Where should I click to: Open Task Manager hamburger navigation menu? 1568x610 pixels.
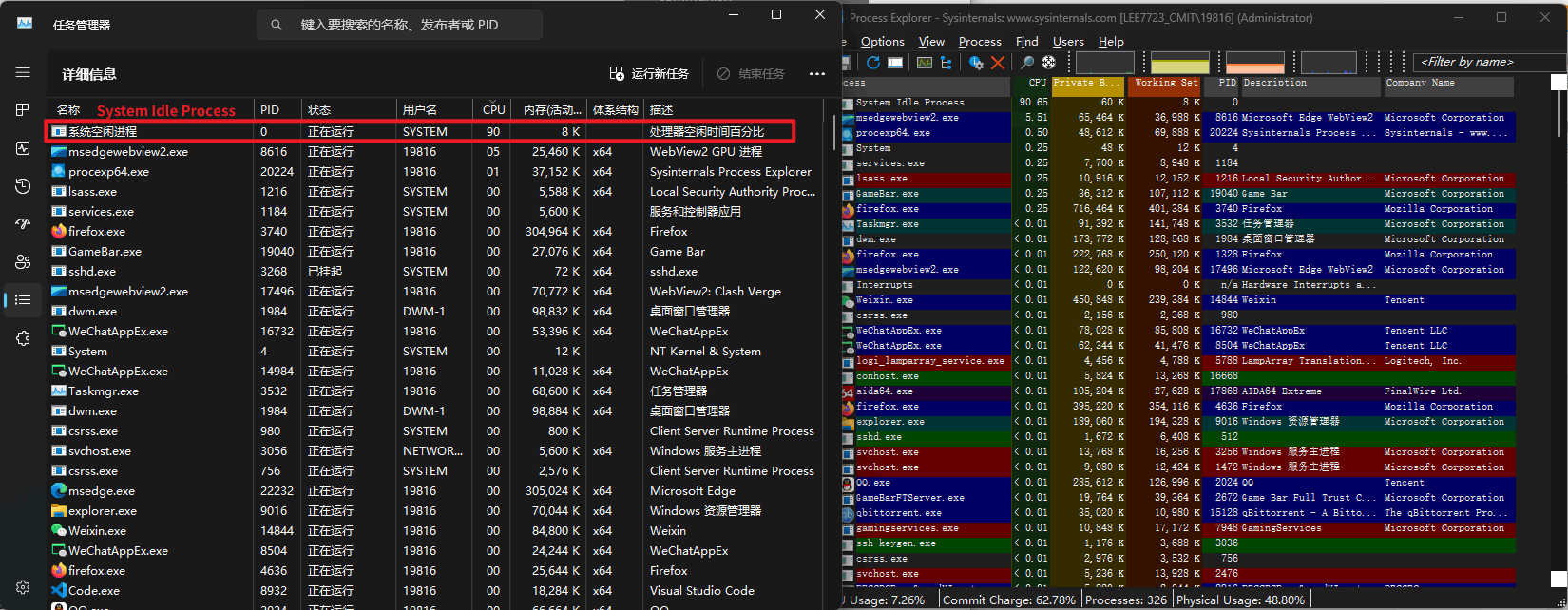(x=23, y=72)
